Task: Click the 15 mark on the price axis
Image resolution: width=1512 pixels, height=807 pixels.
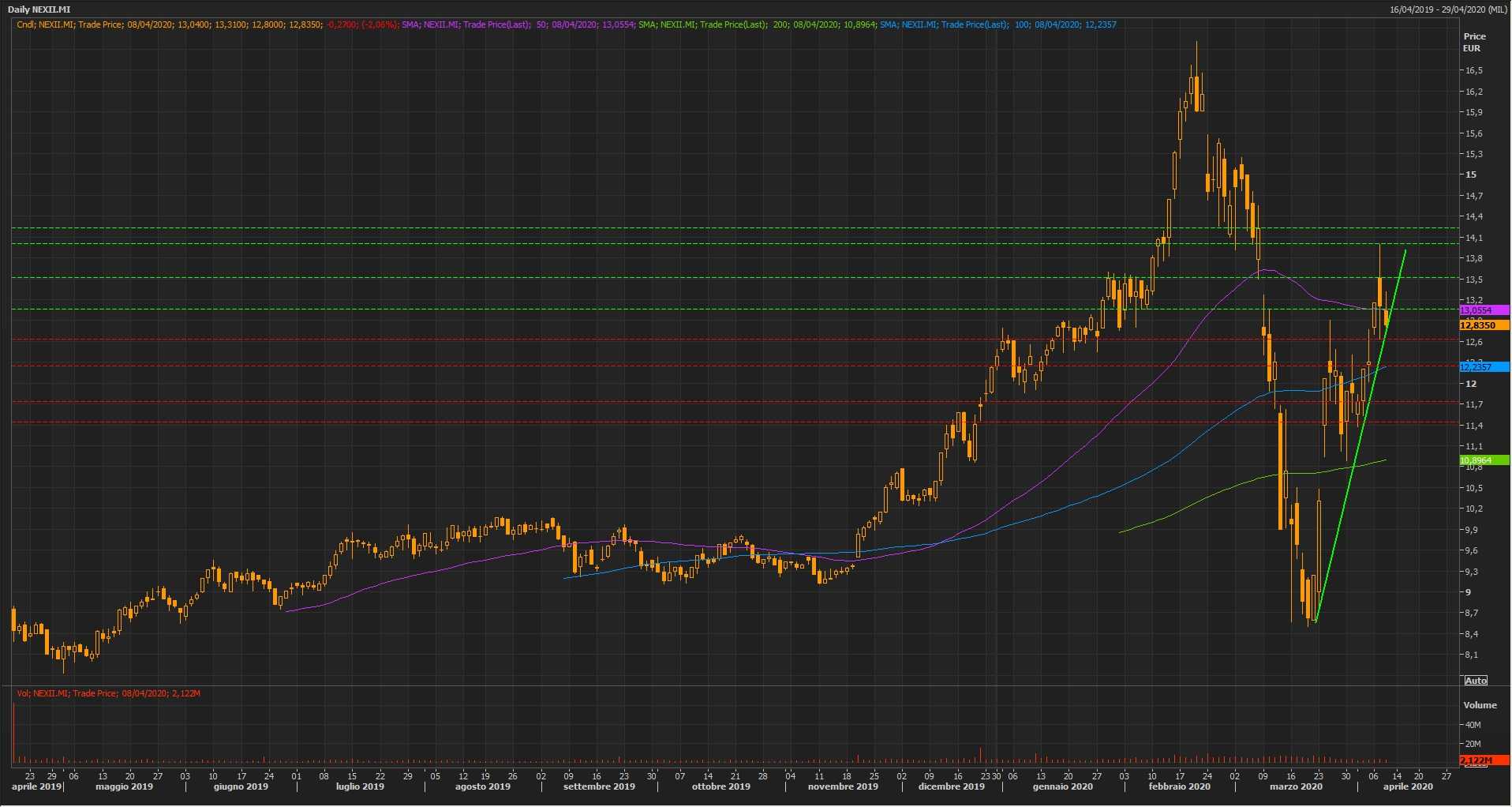Action: click(1471, 175)
